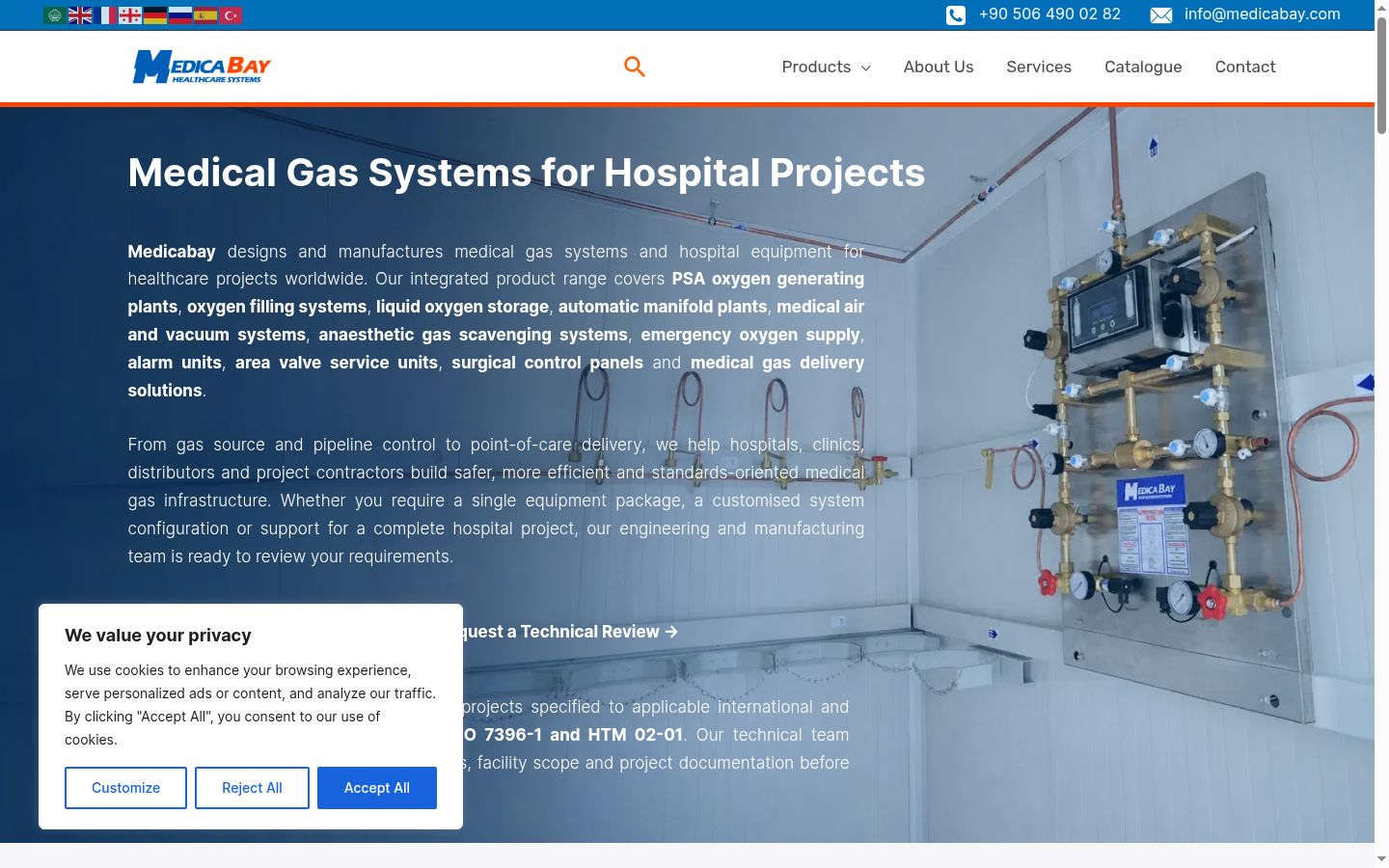The width and height of the screenshot is (1389, 868).
Task: Pick the Georgian flag language option
Action: coord(130,15)
